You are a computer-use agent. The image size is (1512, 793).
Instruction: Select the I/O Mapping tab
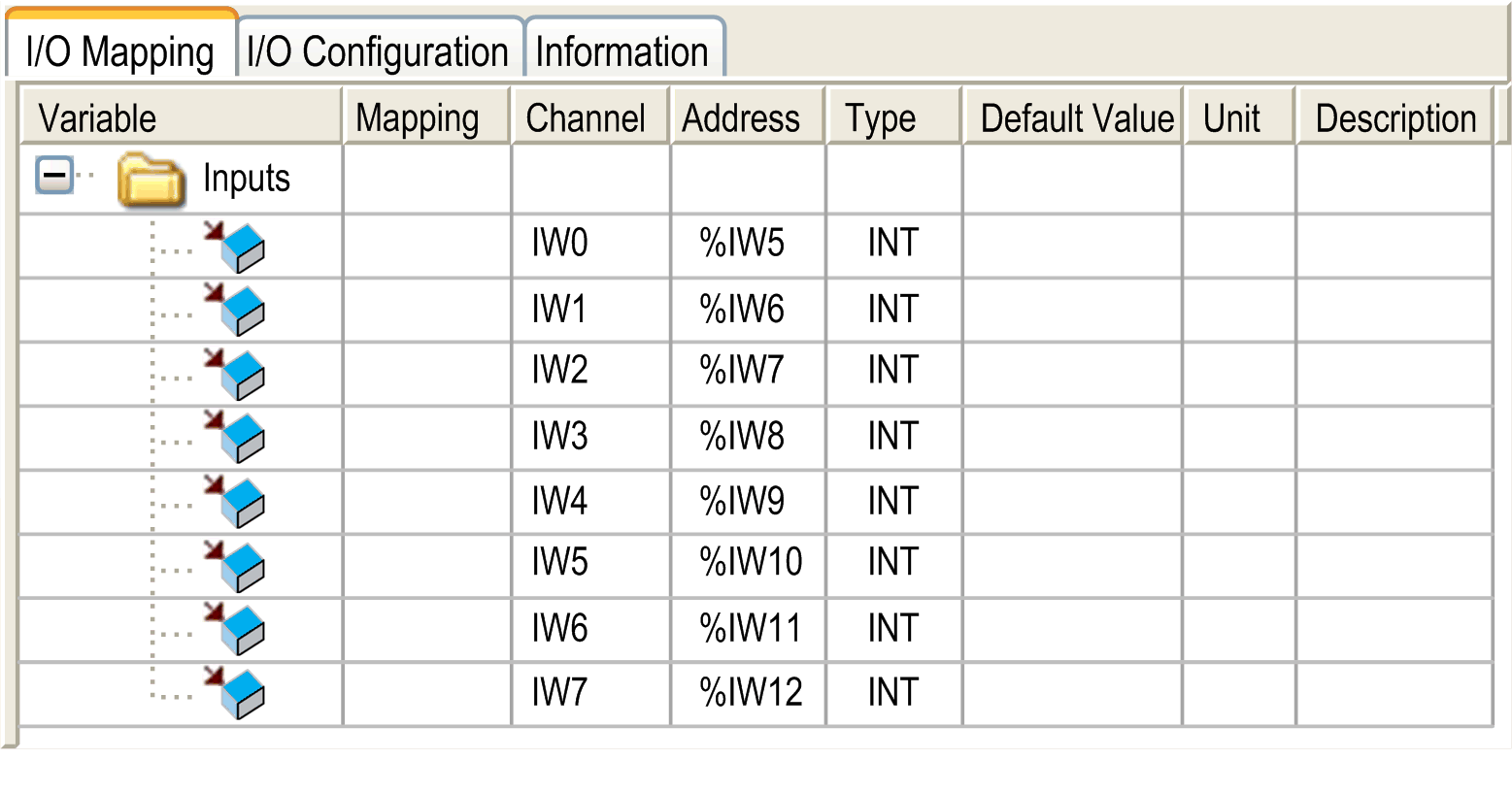[119, 52]
